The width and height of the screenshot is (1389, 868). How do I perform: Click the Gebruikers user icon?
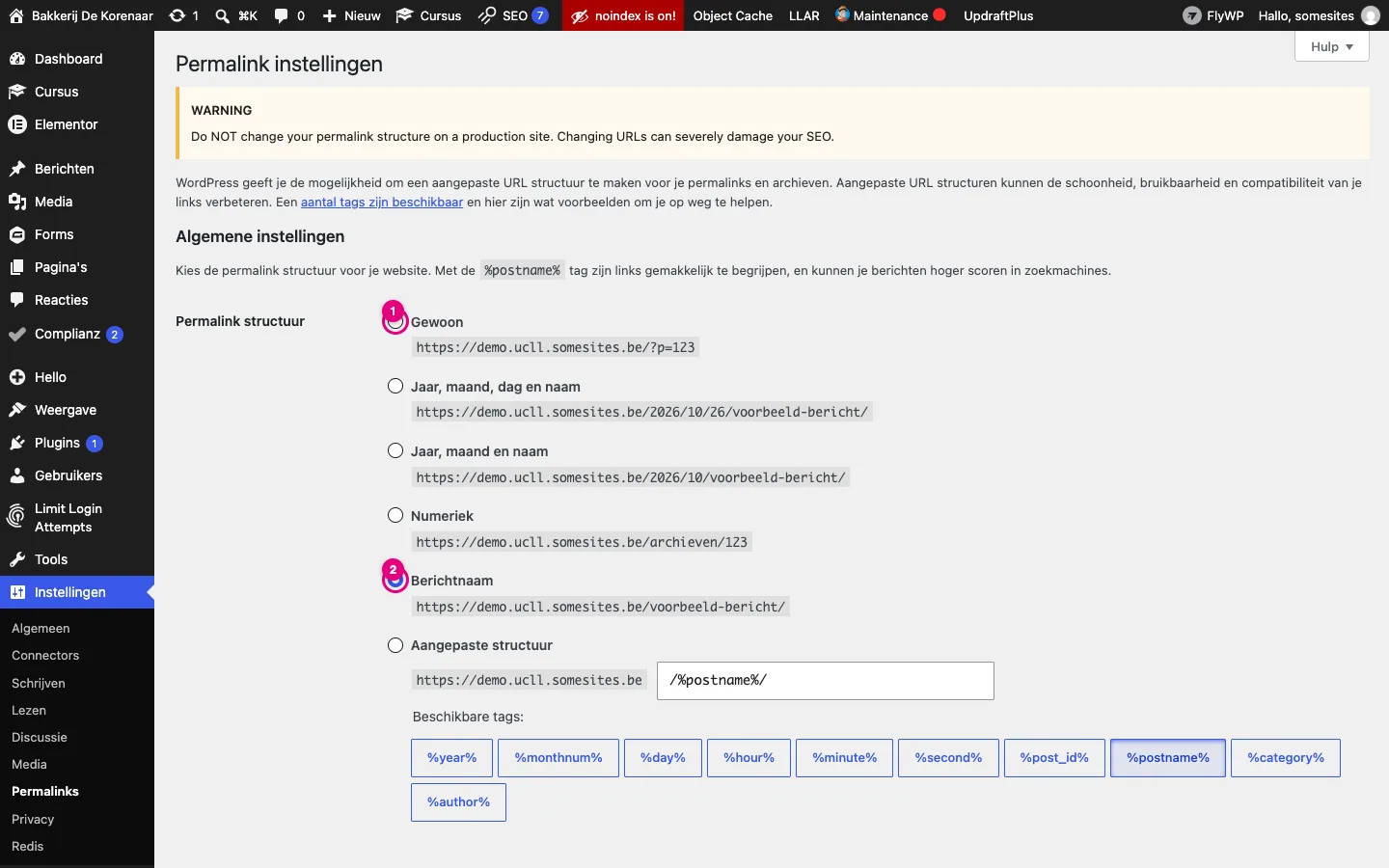pyautogui.click(x=16, y=475)
